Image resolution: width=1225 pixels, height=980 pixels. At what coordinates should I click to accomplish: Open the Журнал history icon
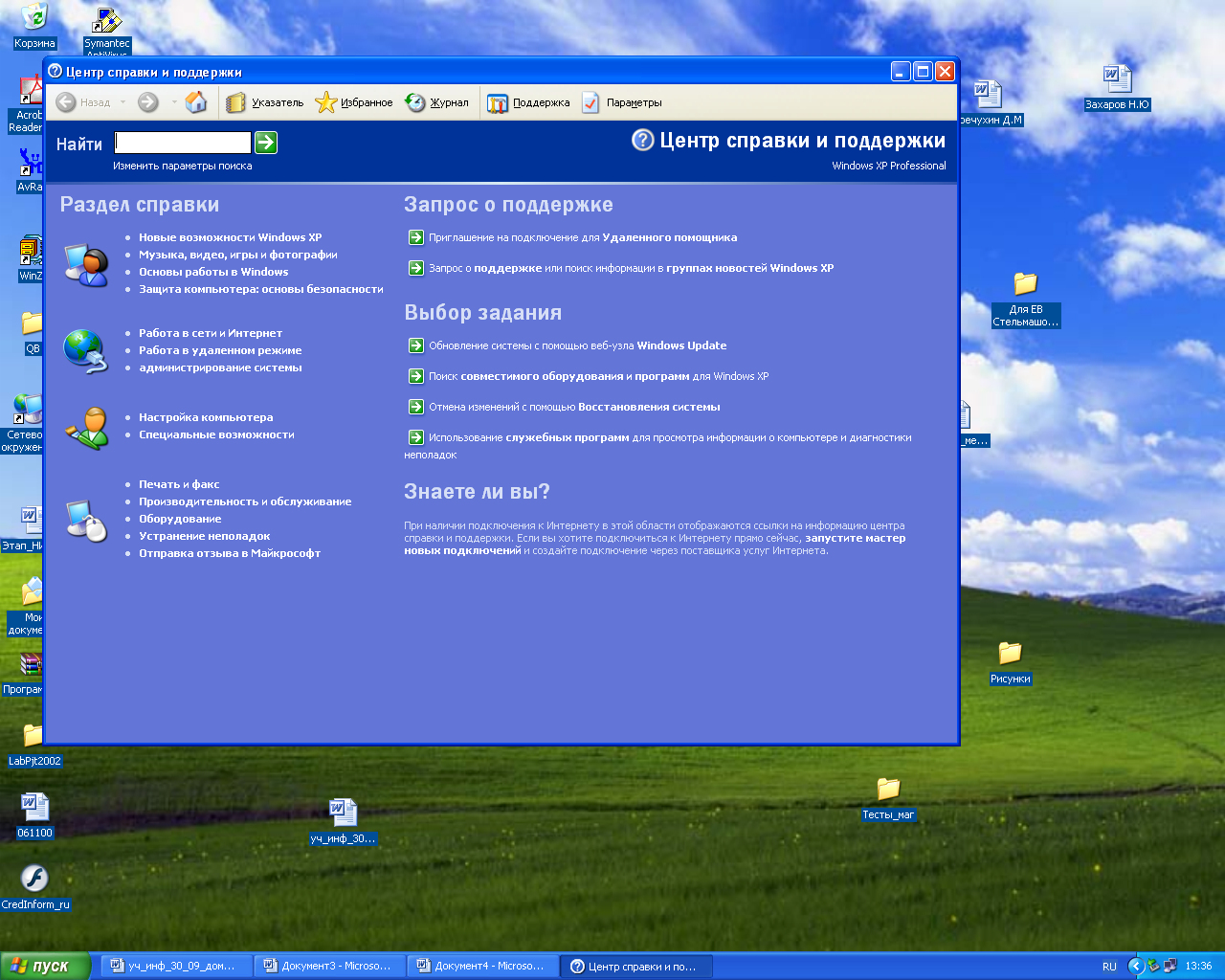pos(414,102)
